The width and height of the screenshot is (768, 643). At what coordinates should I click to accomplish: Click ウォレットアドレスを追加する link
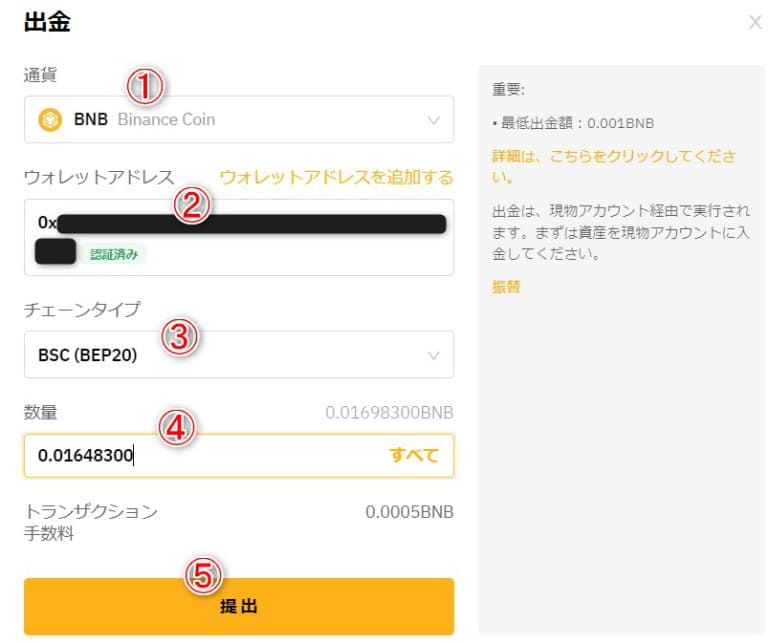[336, 177]
